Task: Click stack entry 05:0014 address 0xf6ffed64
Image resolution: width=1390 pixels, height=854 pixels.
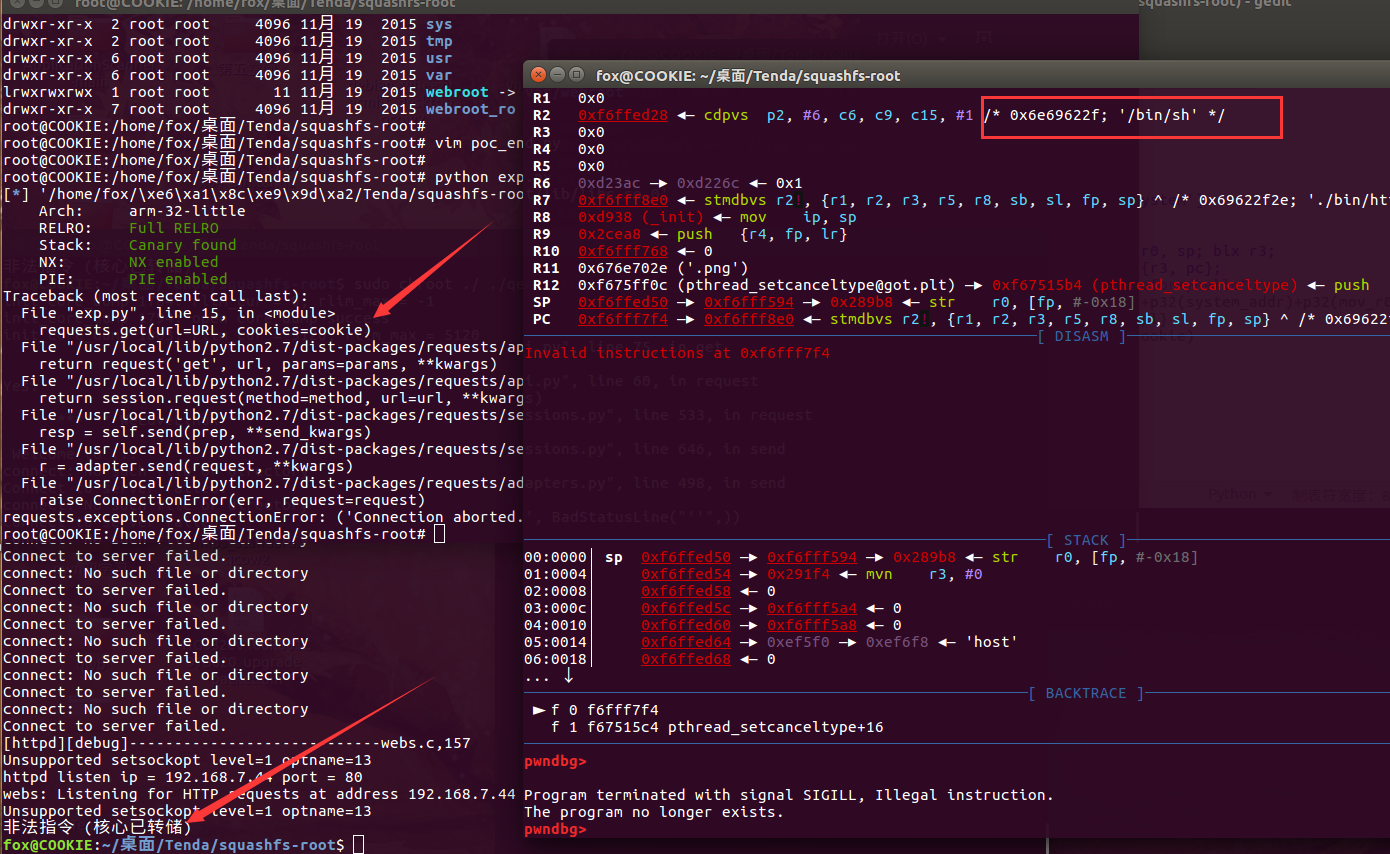Action: pos(686,642)
